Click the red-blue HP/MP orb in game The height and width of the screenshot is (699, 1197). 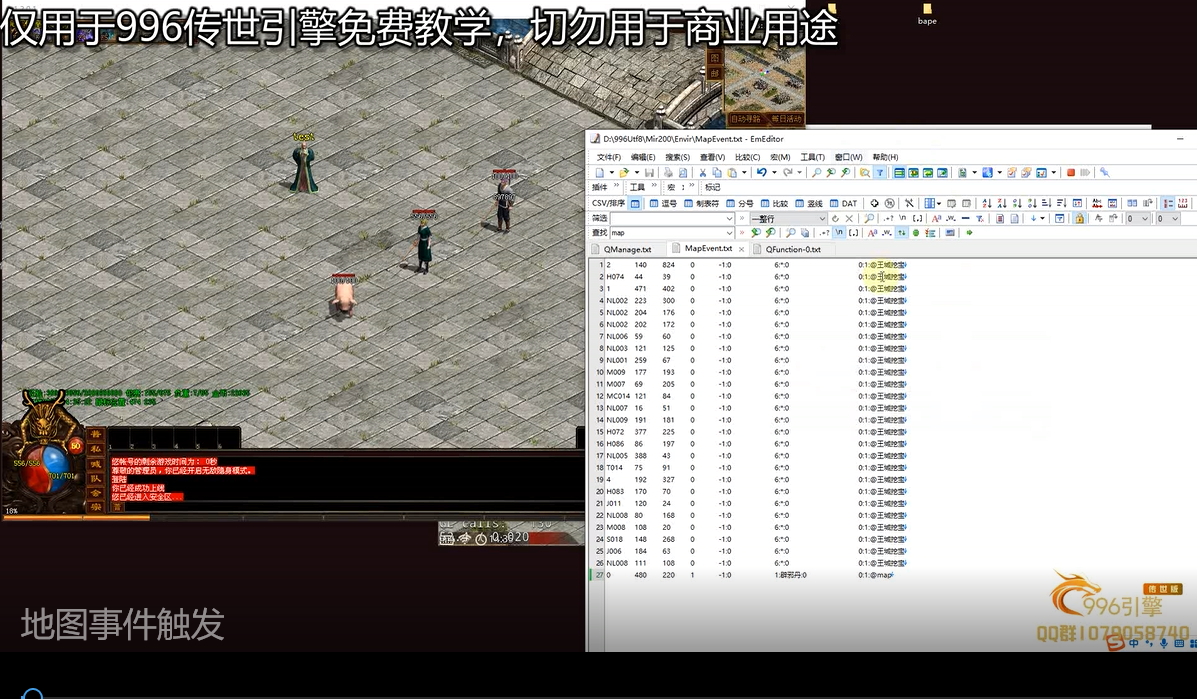tap(47, 469)
